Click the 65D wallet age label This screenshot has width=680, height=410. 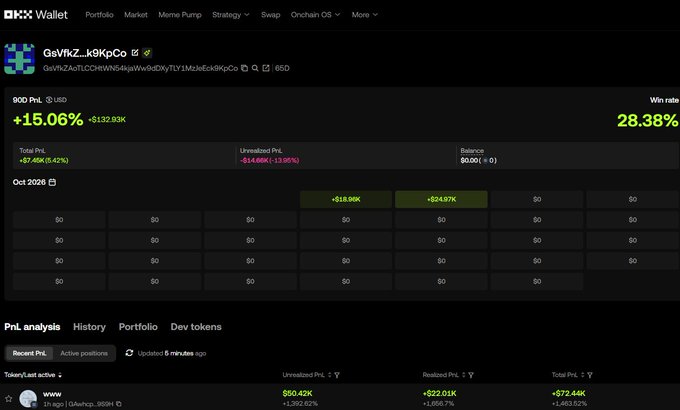[x=282, y=68]
